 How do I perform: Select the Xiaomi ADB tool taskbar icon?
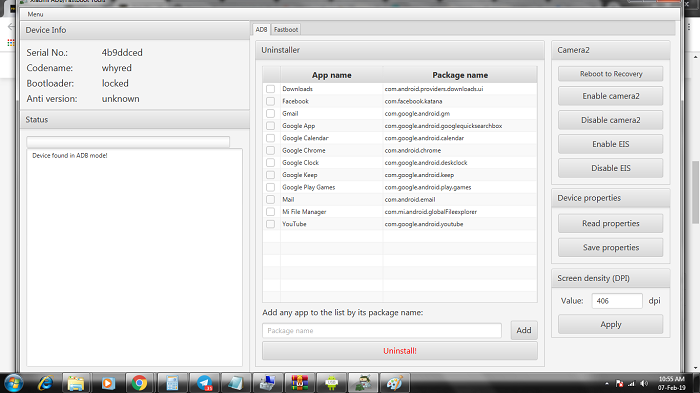[363, 383]
